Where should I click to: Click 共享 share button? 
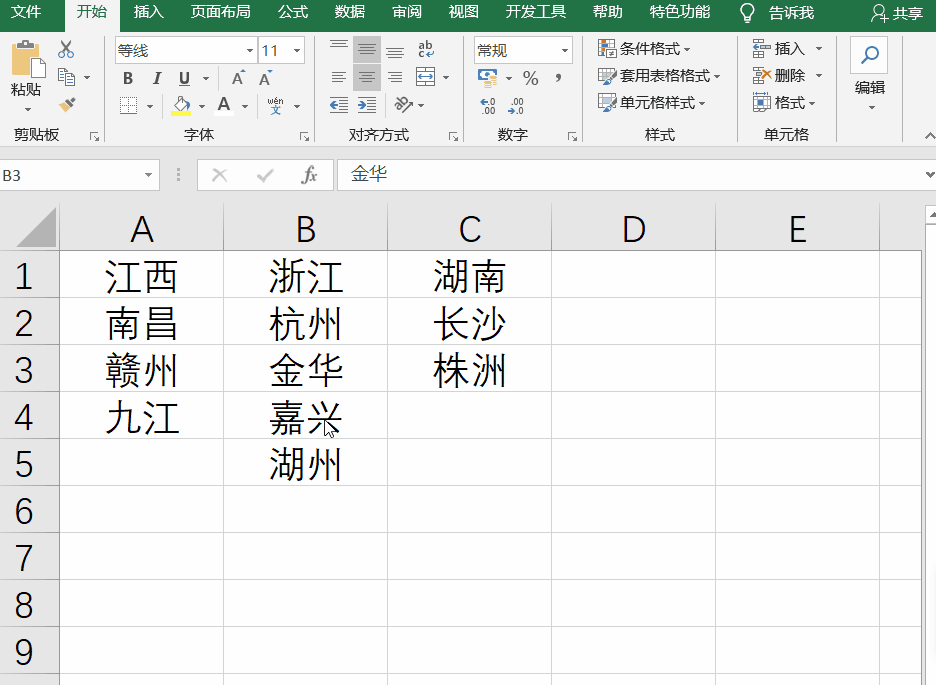(x=897, y=13)
